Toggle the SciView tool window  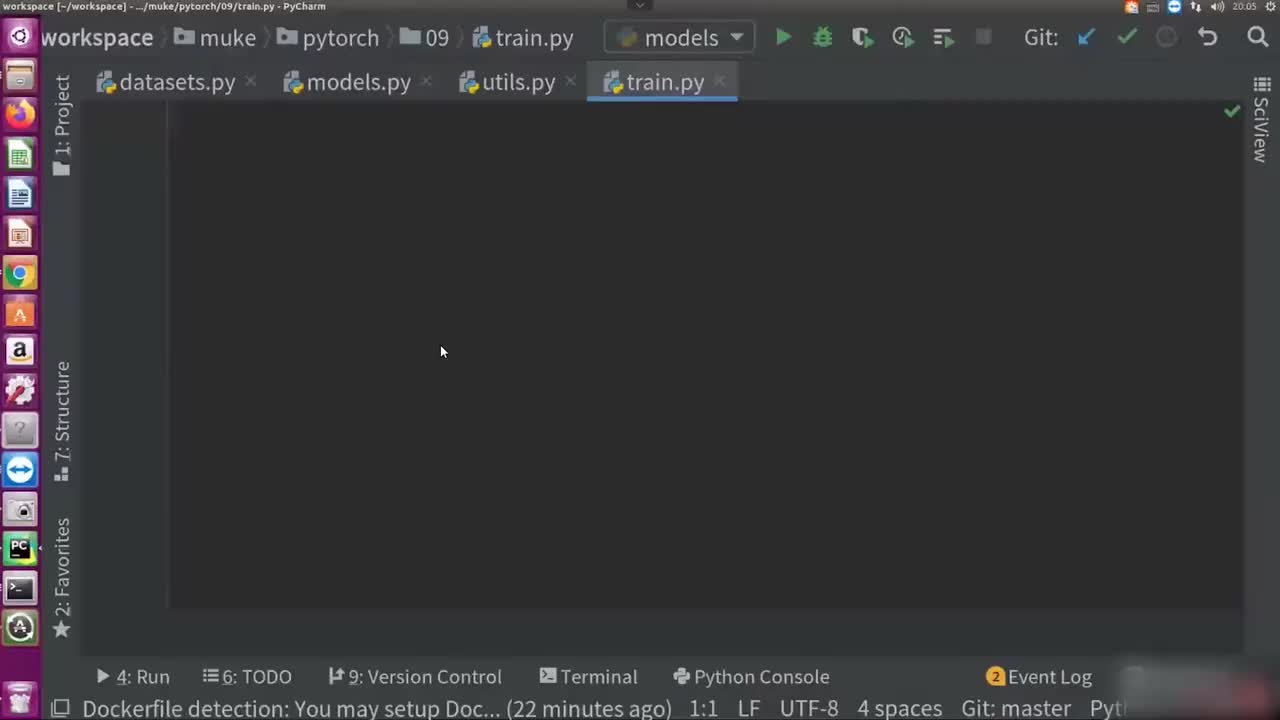click(x=1261, y=121)
